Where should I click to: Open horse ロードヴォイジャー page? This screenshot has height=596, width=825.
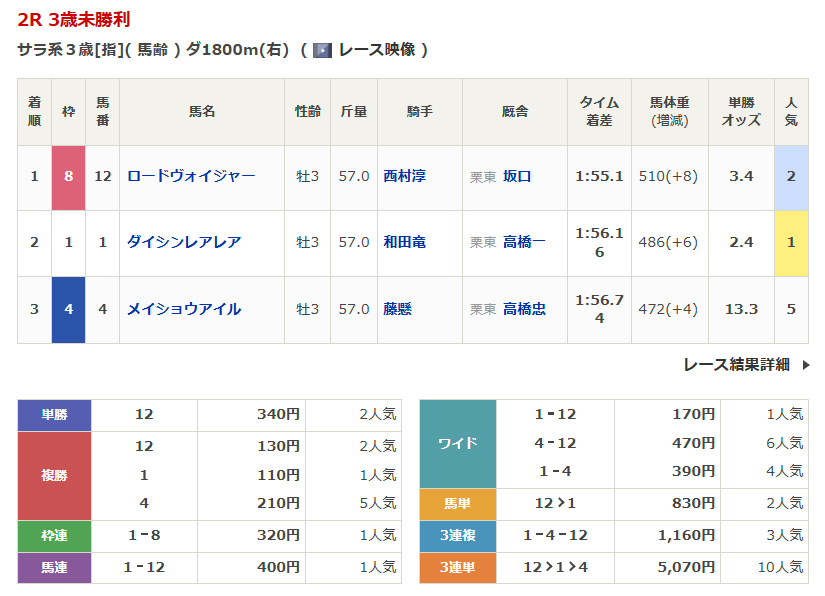click(191, 176)
